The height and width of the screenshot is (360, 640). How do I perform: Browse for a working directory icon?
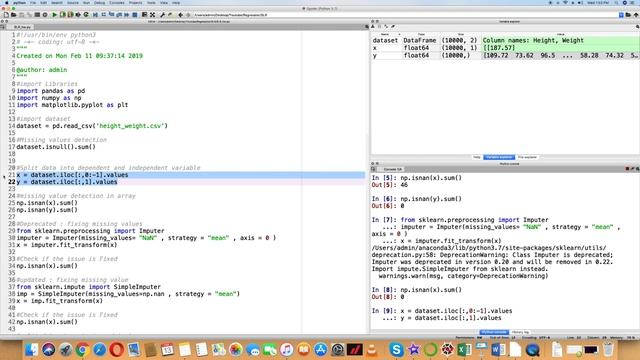tap(628, 15)
